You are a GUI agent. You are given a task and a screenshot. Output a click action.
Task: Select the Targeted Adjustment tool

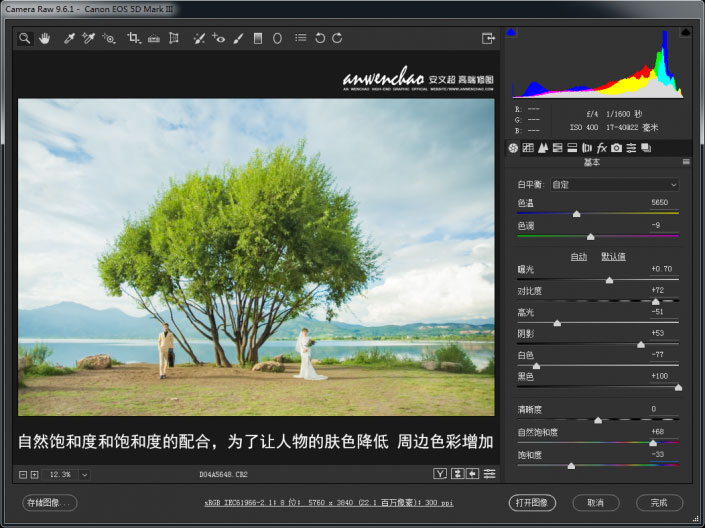[109, 39]
